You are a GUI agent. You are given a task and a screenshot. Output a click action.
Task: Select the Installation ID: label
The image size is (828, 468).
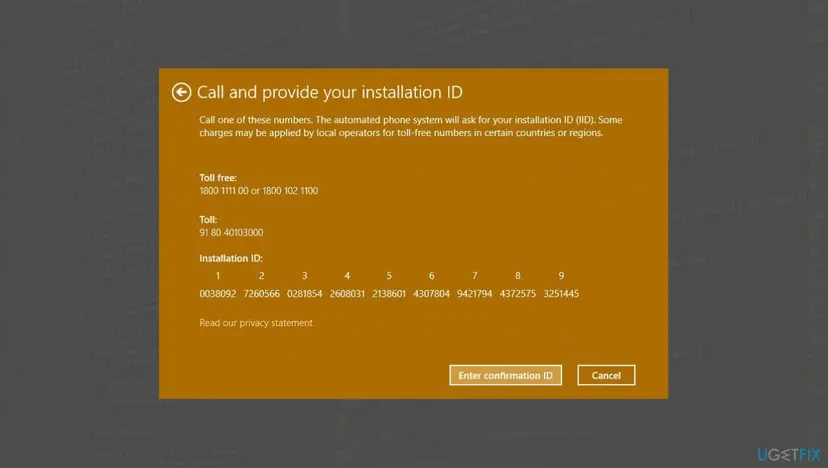(231, 258)
